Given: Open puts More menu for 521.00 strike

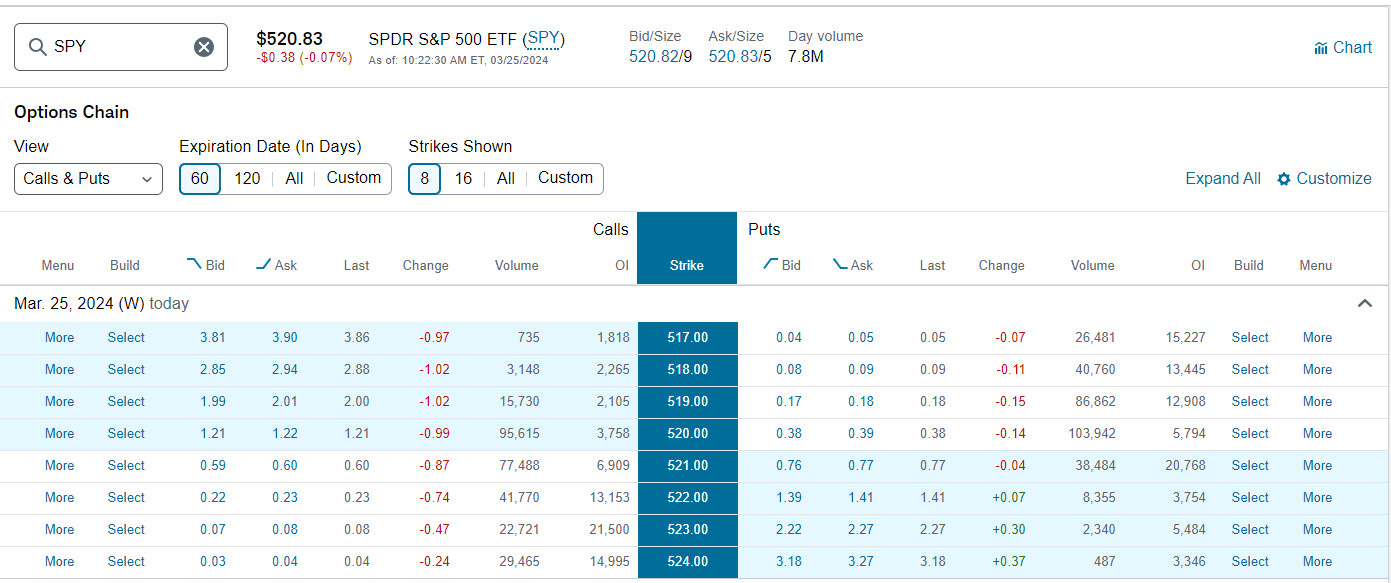Looking at the screenshot, I should click(1317, 465).
